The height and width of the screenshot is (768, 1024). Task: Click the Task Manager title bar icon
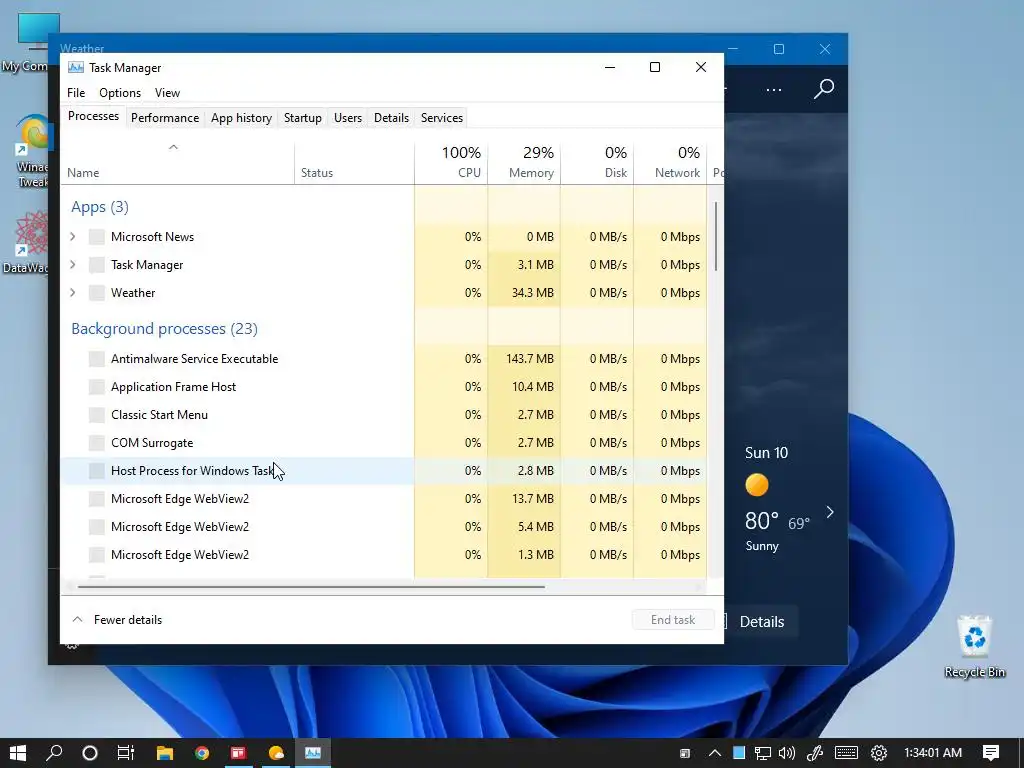[76, 67]
